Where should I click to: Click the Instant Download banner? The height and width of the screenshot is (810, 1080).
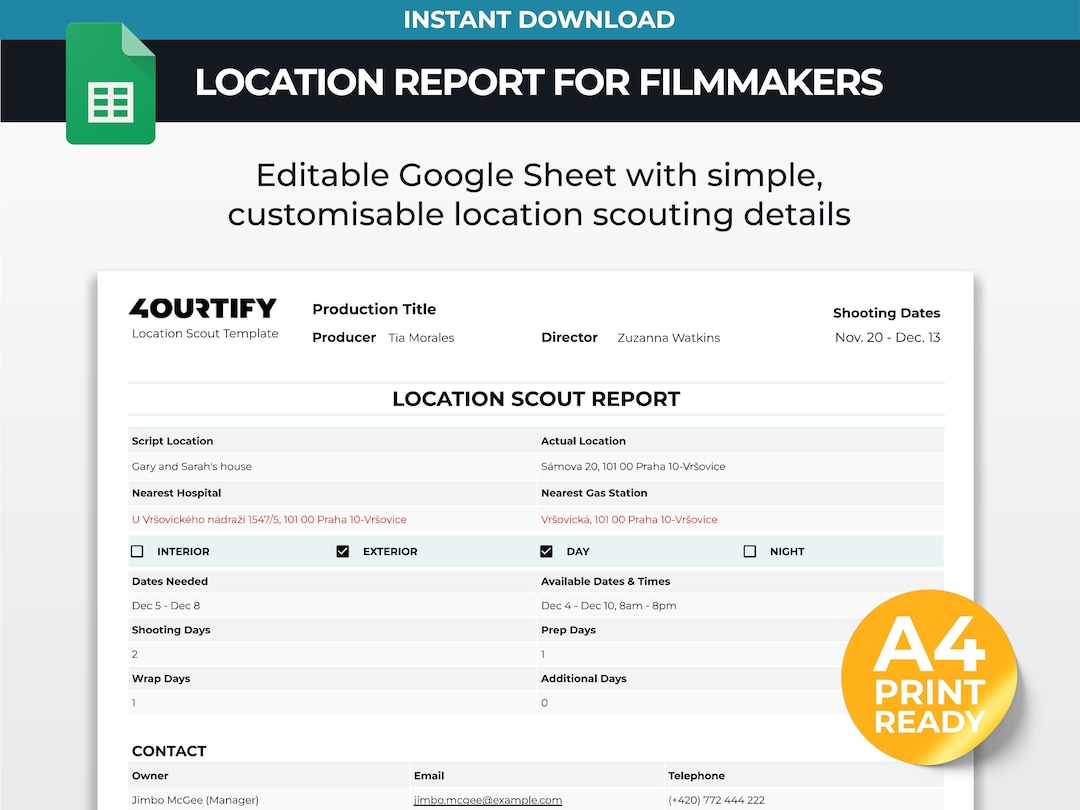[539, 19]
